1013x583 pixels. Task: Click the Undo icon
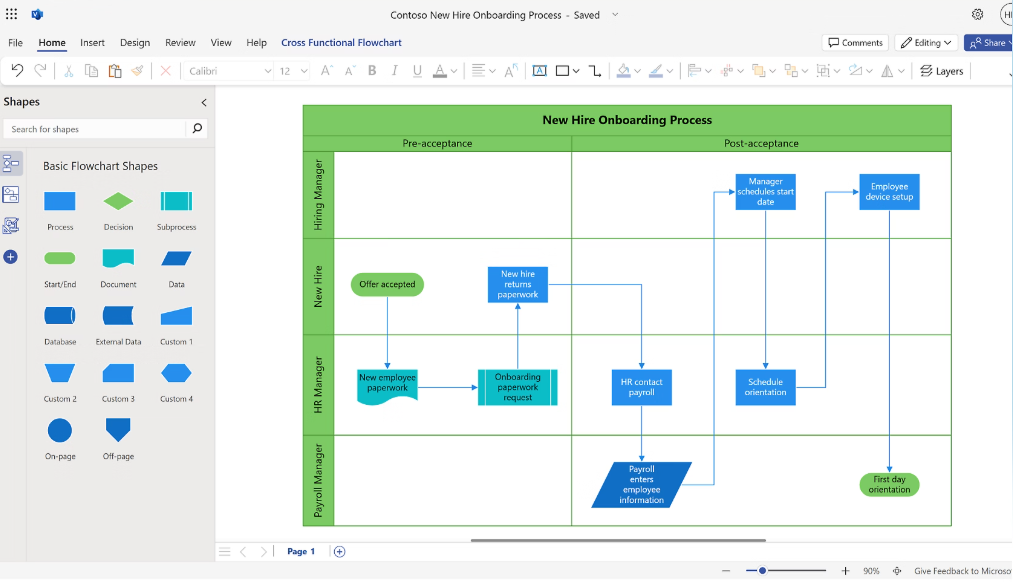click(16, 70)
